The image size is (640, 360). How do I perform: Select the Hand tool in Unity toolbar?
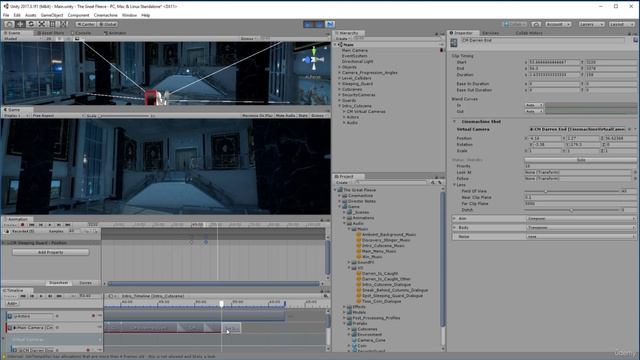9,24
